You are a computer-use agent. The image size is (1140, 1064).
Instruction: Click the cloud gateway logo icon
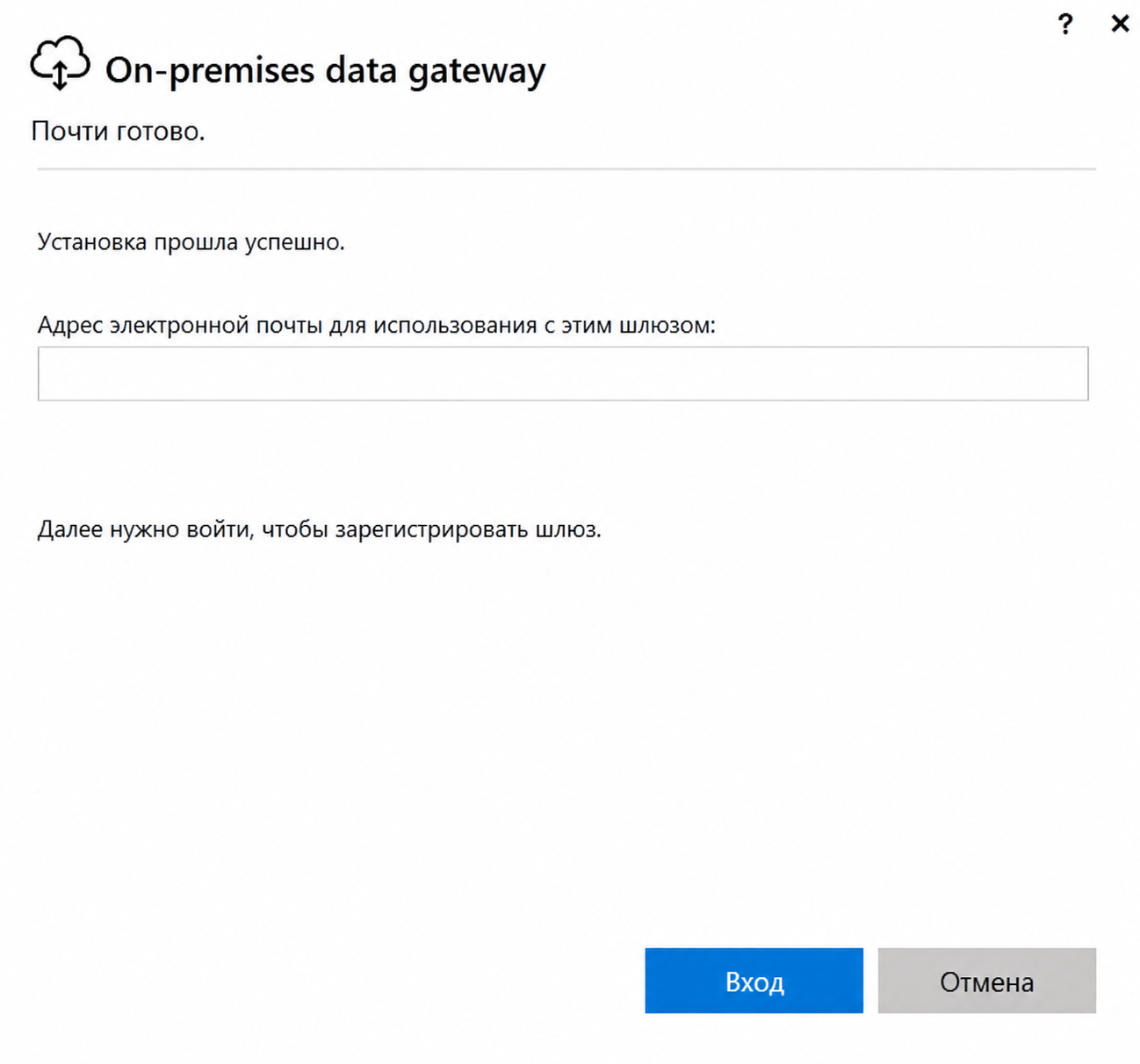tap(60, 63)
